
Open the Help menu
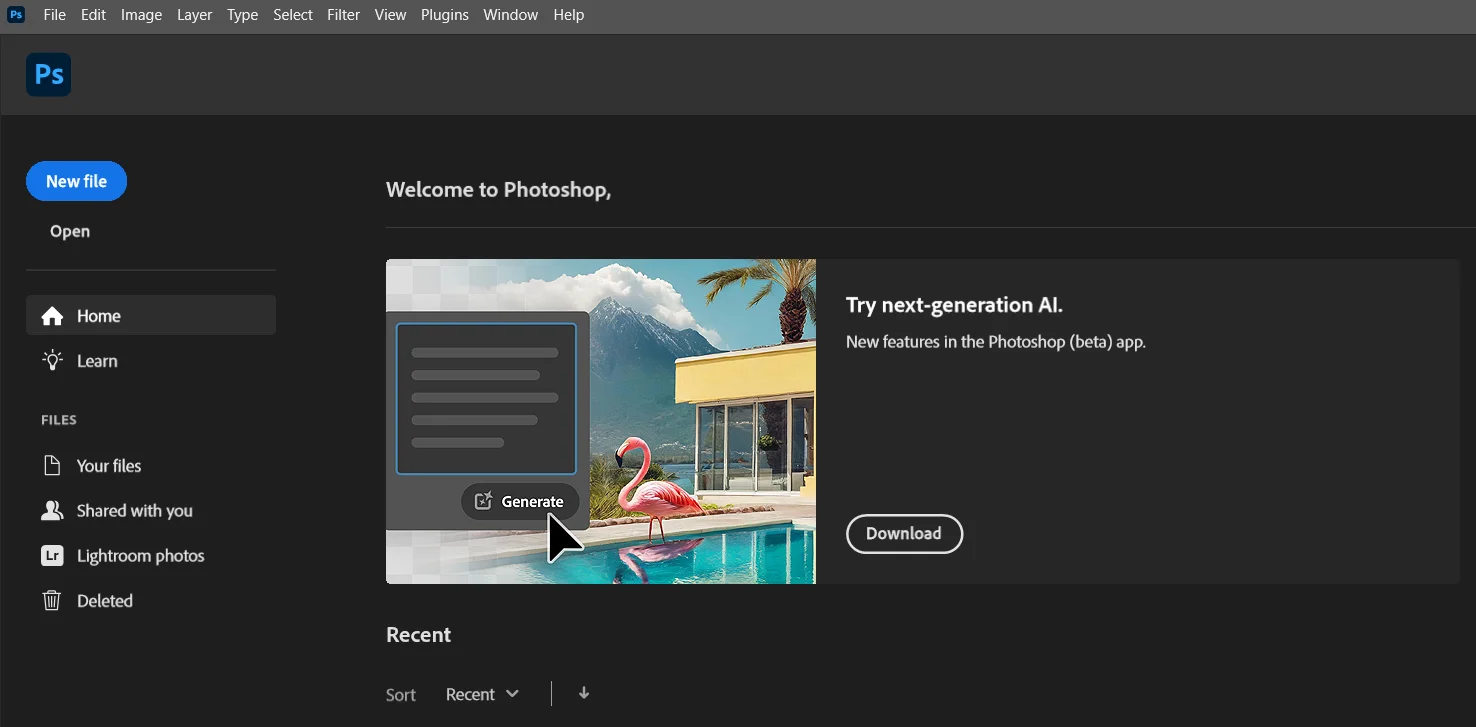pos(569,15)
